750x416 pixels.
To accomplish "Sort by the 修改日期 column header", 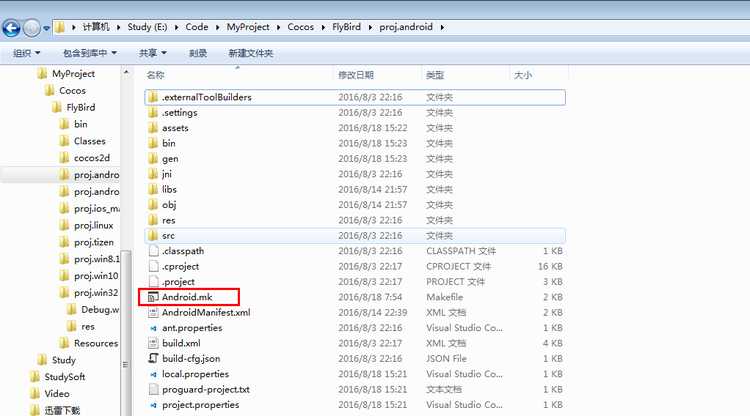I will point(356,75).
